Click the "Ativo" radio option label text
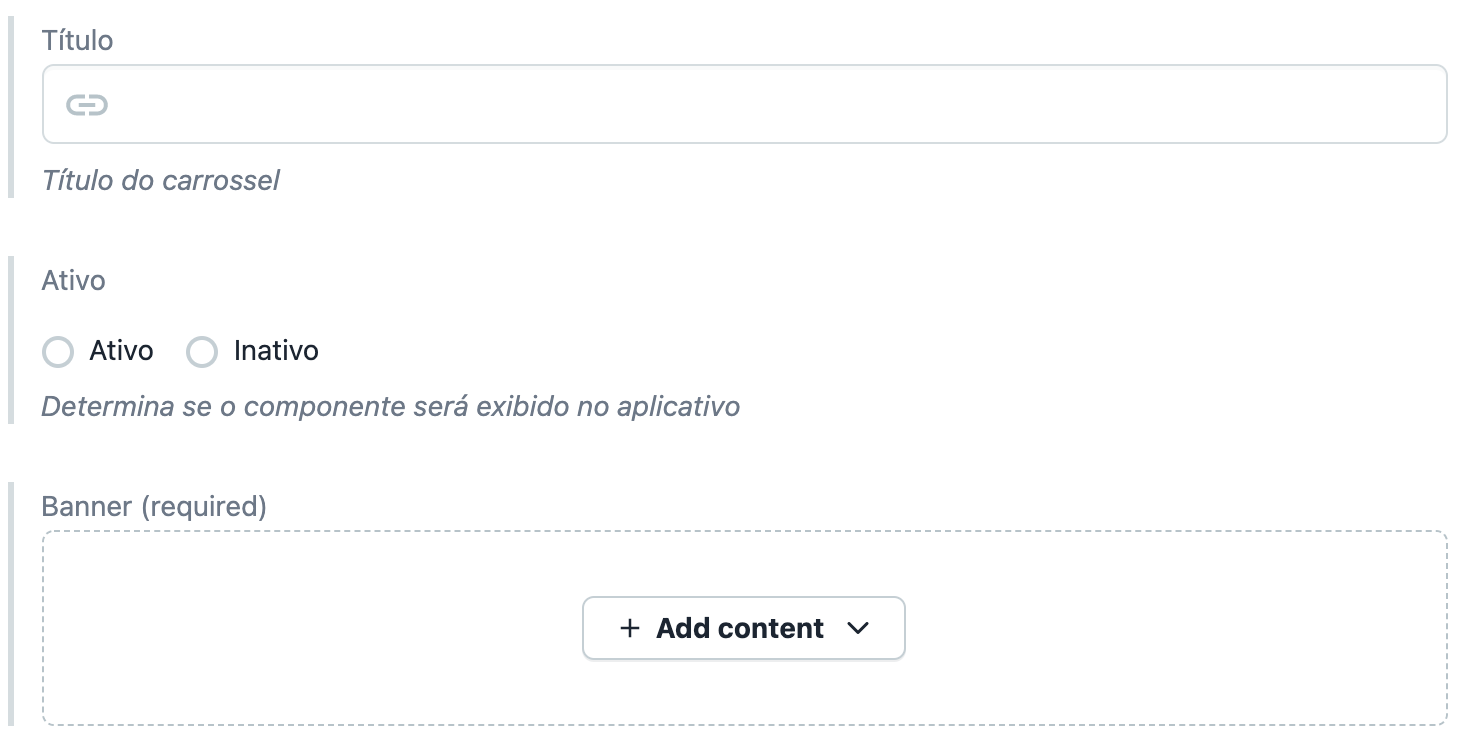 click(121, 351)
